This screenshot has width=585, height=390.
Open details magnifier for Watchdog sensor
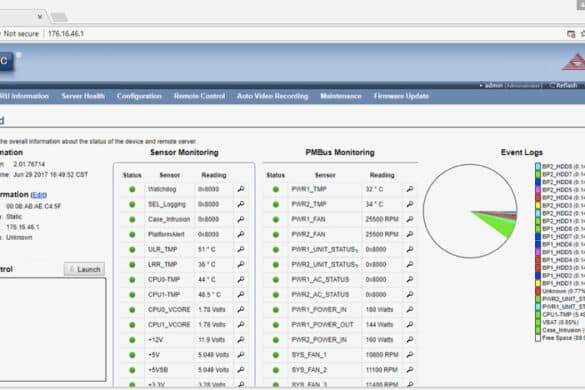click(x=241, y=189)
